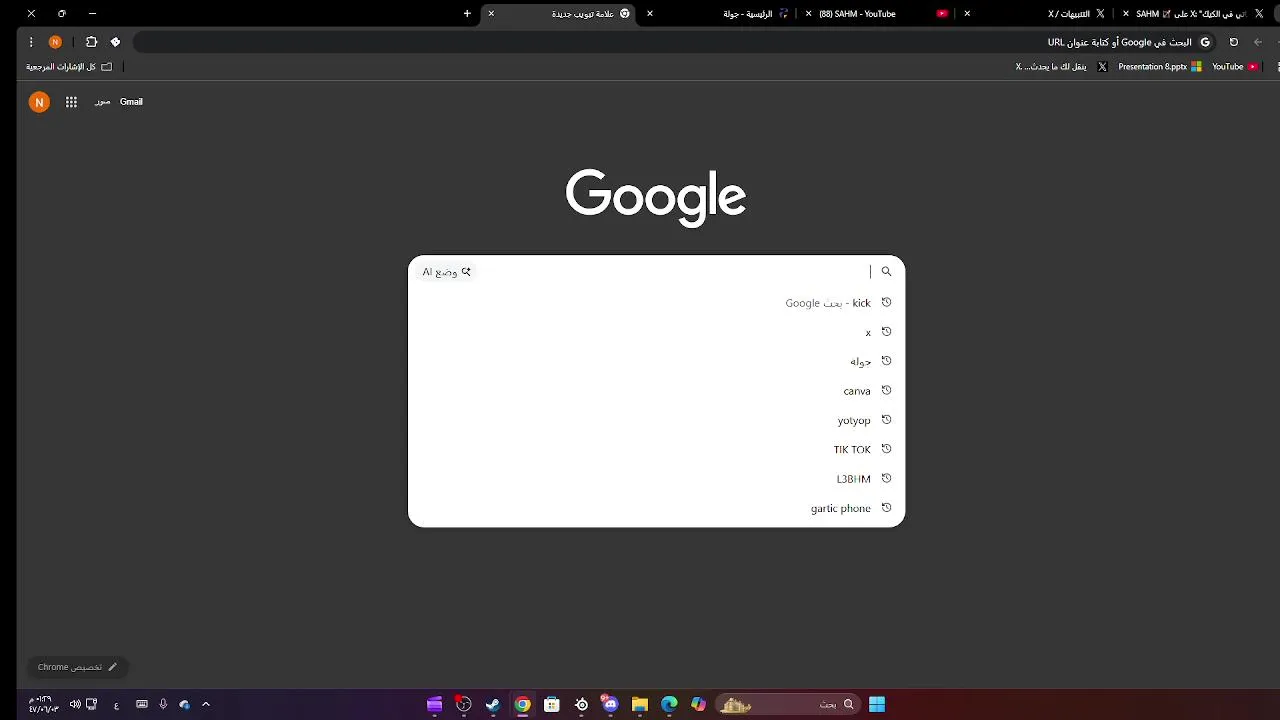Launch Microsoft Edge from the taskbar

click(669, 705)
